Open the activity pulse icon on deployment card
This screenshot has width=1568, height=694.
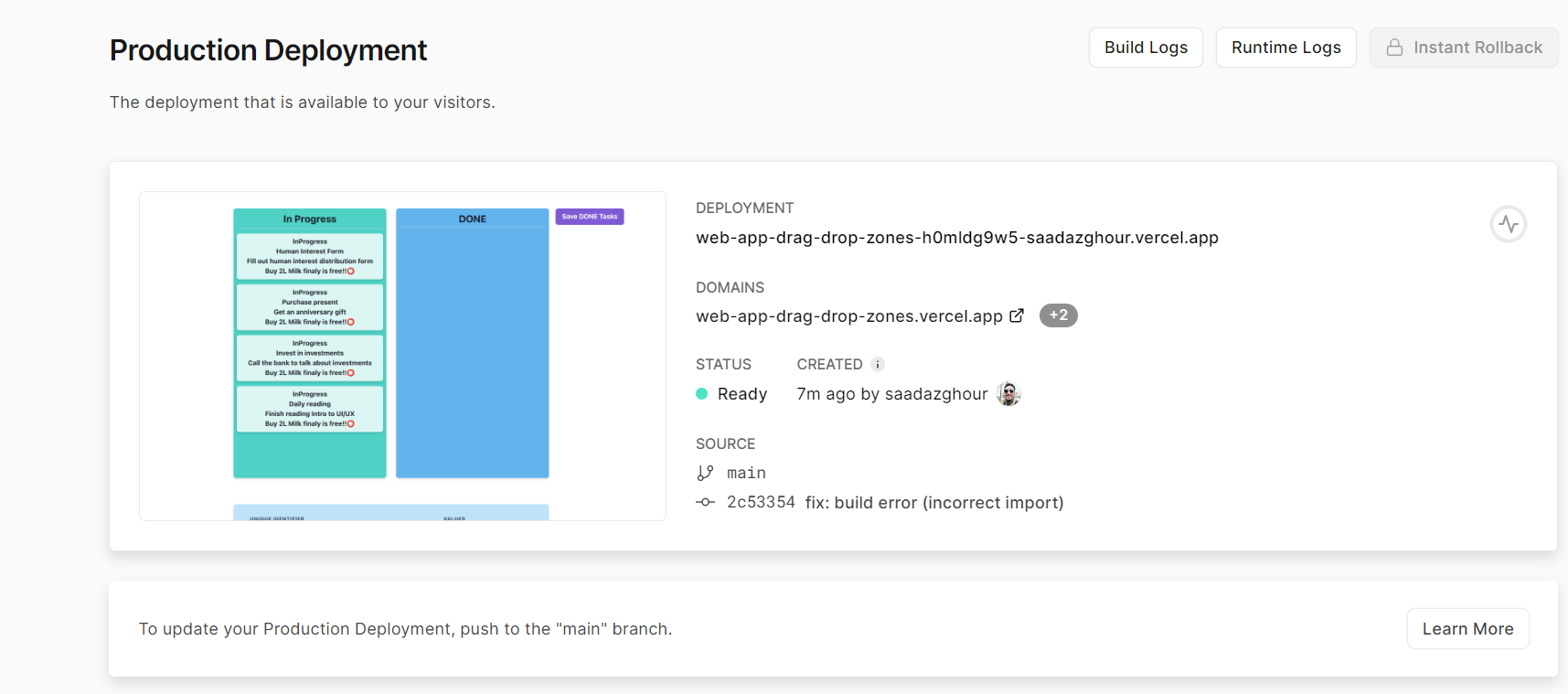click(1509, 224)
